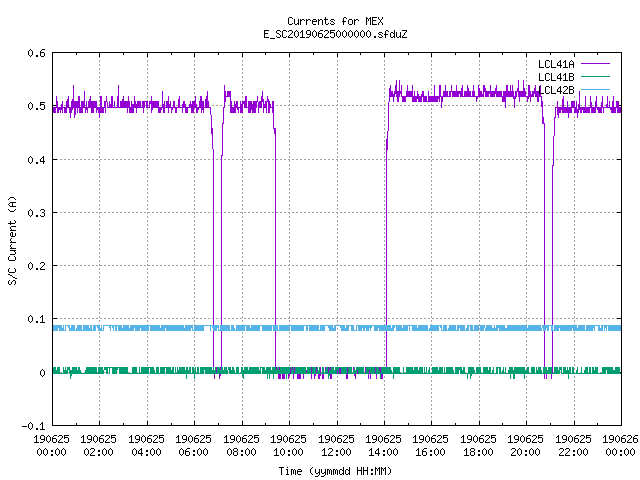Click the 0.1 y-axis tick label

[36, 319]
